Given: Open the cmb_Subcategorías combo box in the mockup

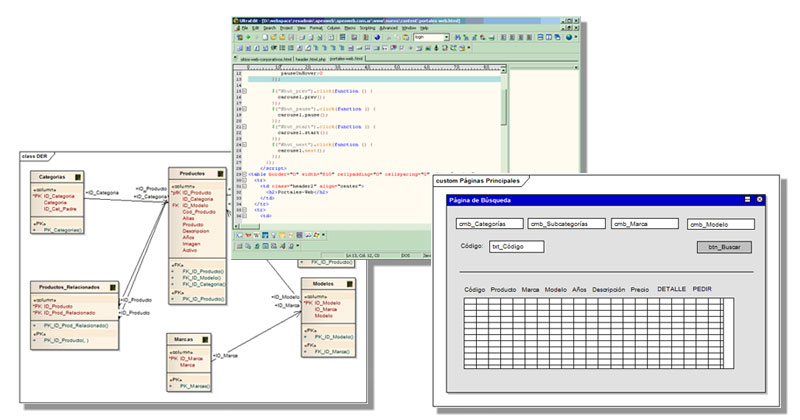Looking at the screenshot, I should click(567, 224).
